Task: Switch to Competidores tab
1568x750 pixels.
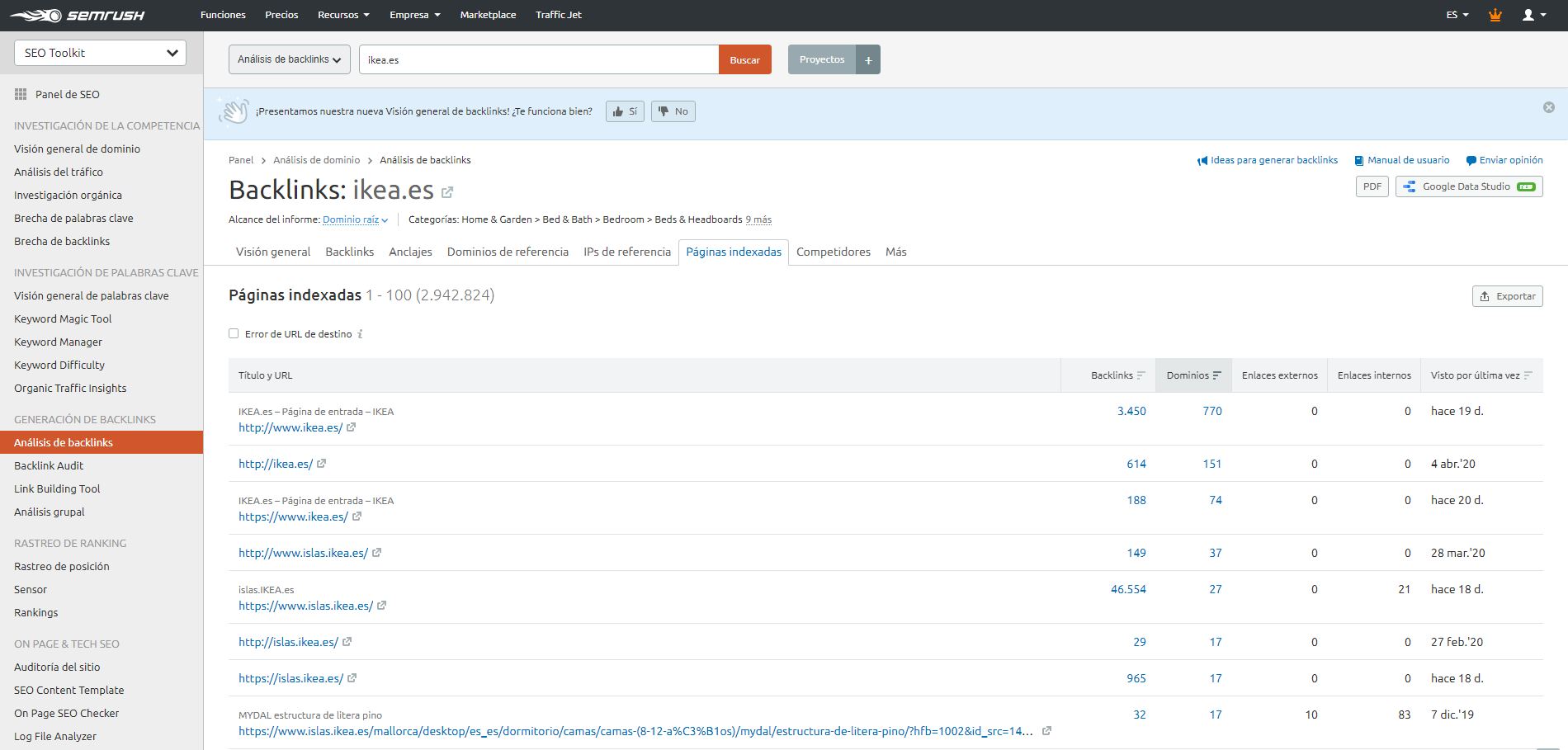Action: click(x=834, y=252)
